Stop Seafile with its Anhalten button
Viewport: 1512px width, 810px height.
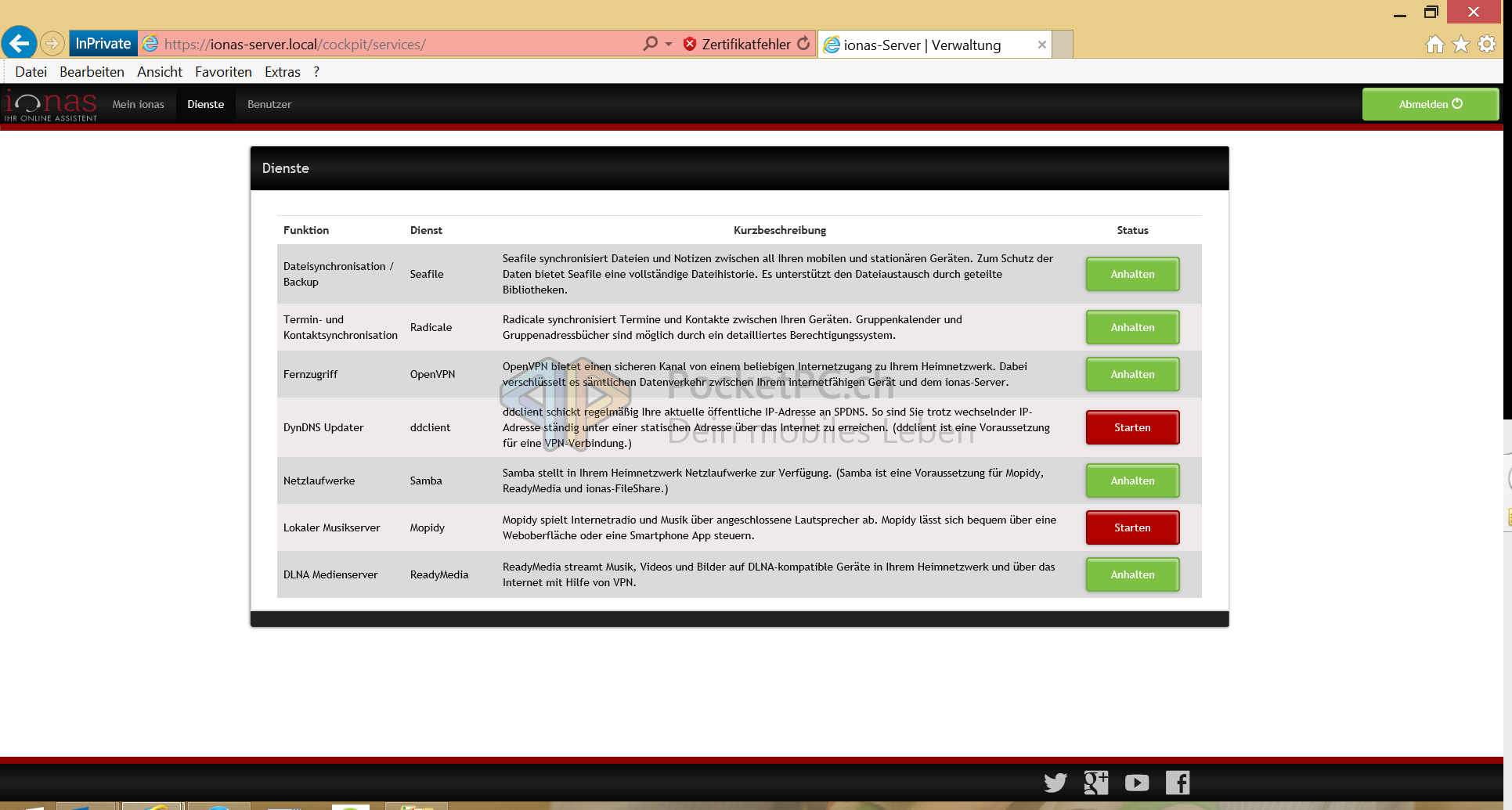[1132, 274]
